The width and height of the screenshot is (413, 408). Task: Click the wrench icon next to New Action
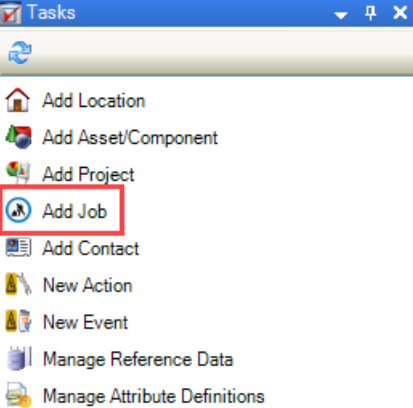19,284
